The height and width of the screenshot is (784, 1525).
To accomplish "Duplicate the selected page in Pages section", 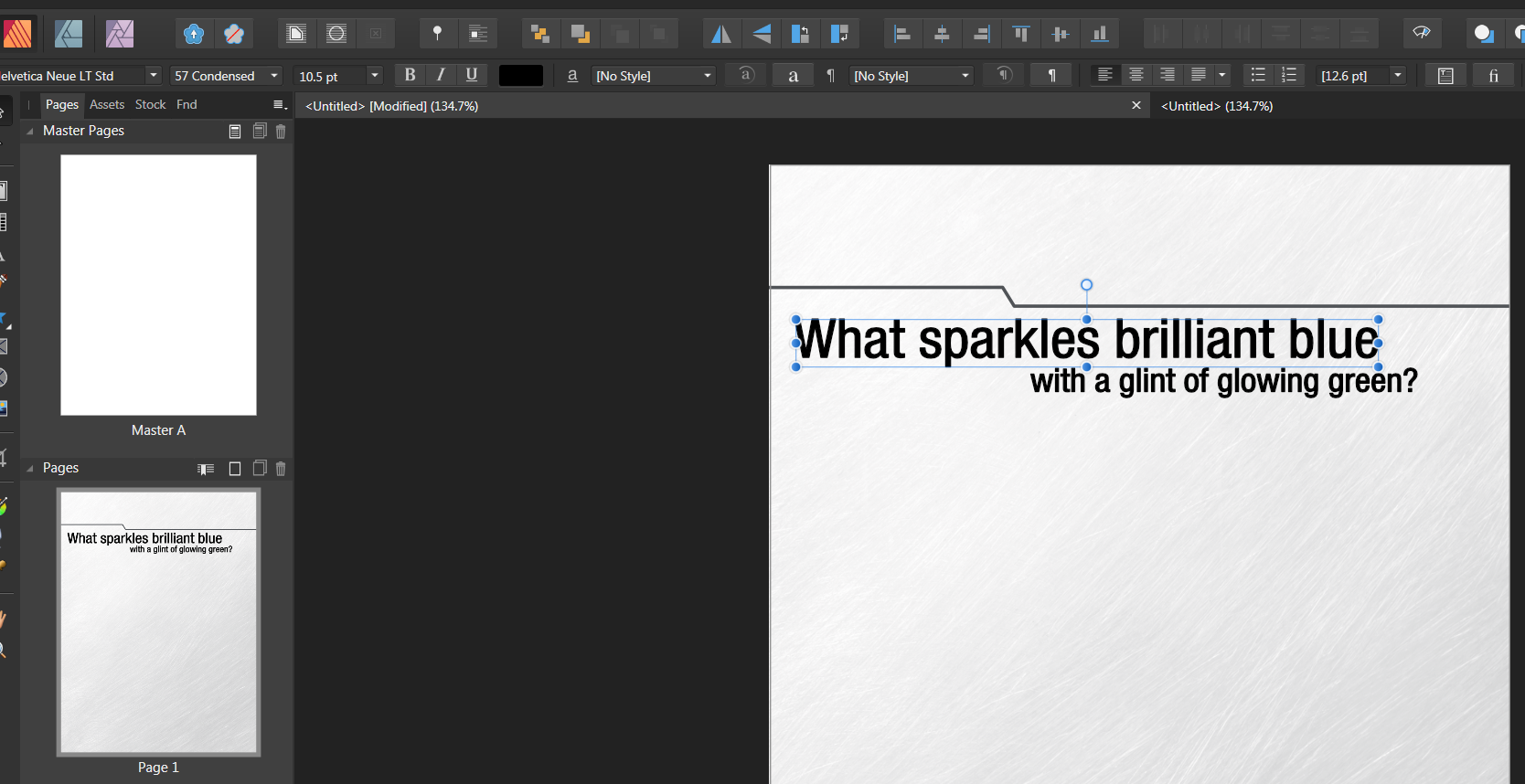I will [260, 469].
